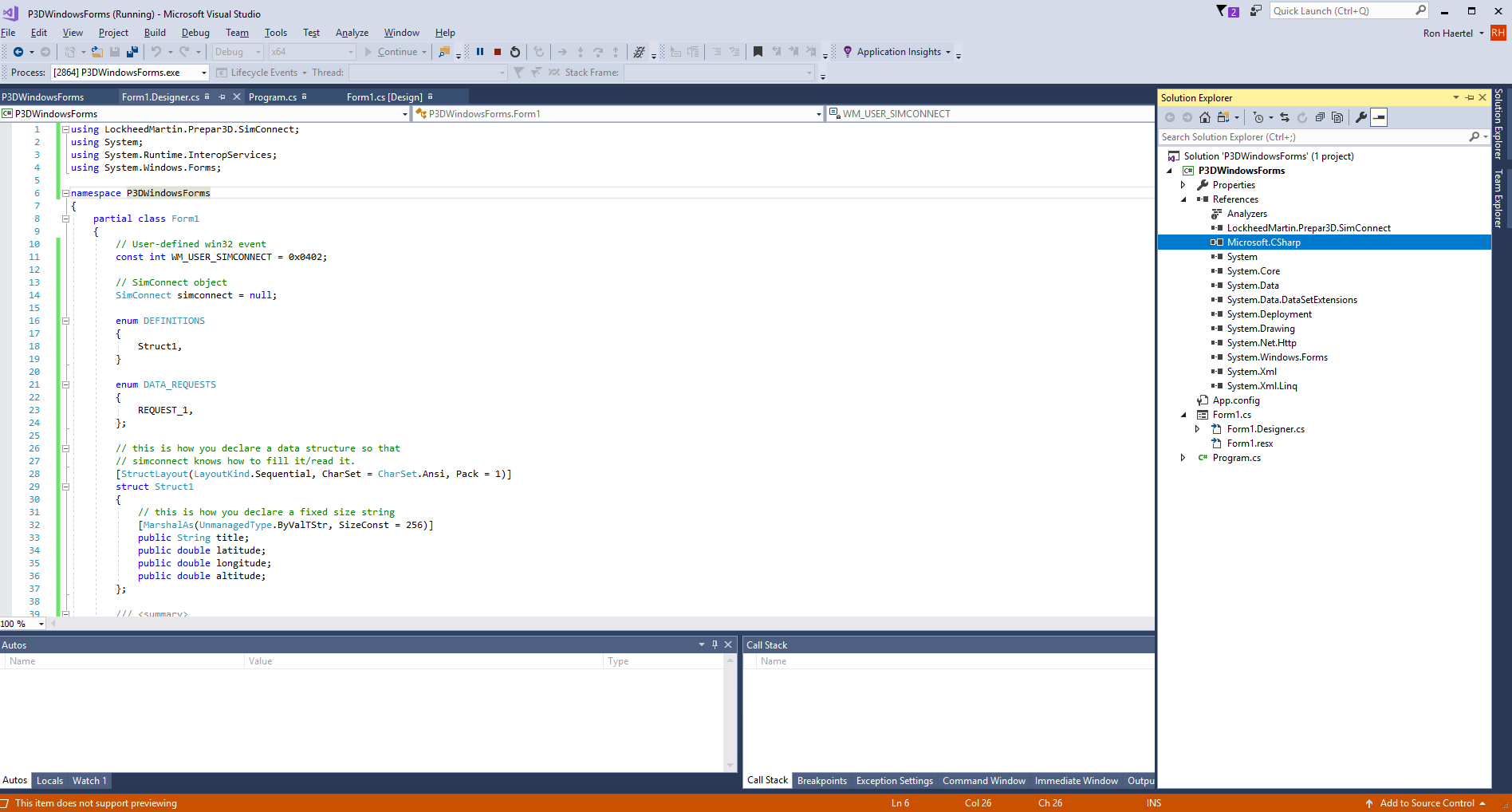The image size is (1512, 812).
Task: Click the status bar item preview icon
Action: (x=5, y=803)
